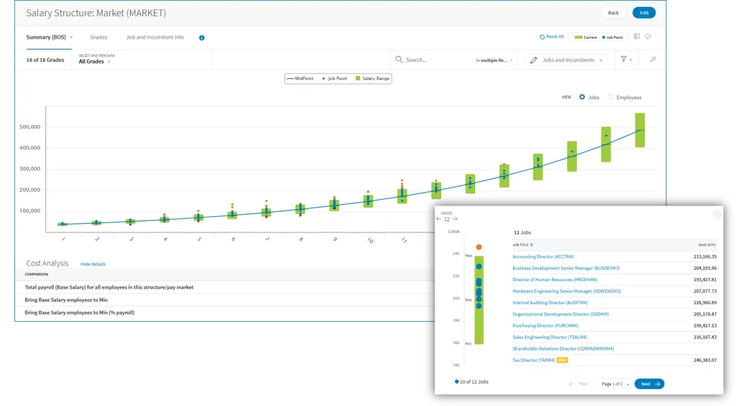Click the Next page button
750x406 pixels.
click(x=649, y=384)
